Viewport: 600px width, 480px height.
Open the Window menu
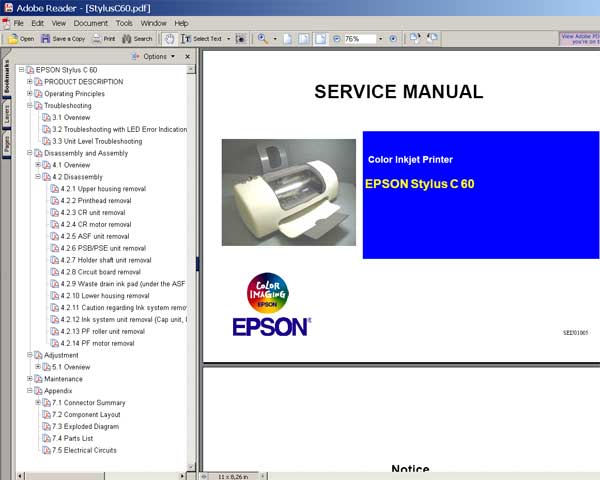click(153, 23)
